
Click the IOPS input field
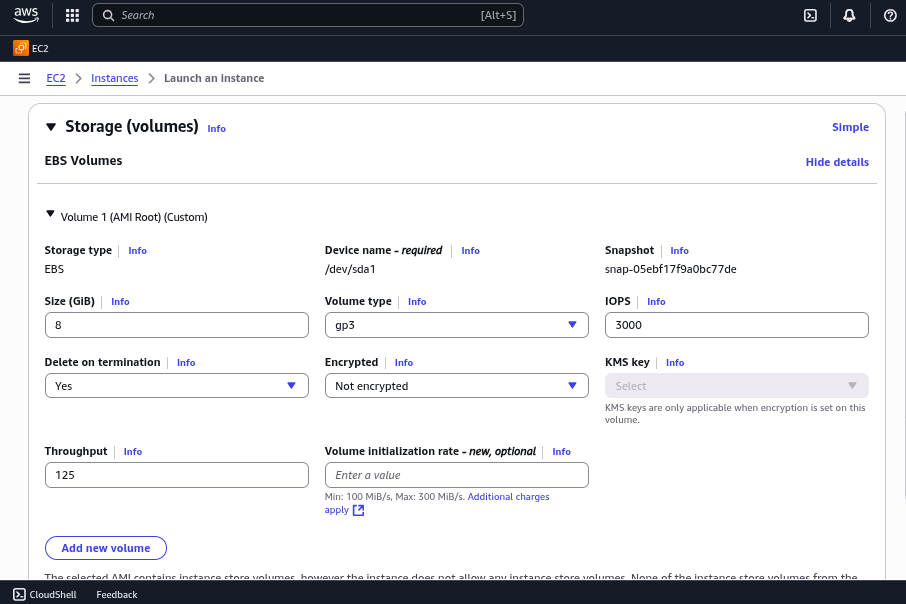(x=737, y=325)
